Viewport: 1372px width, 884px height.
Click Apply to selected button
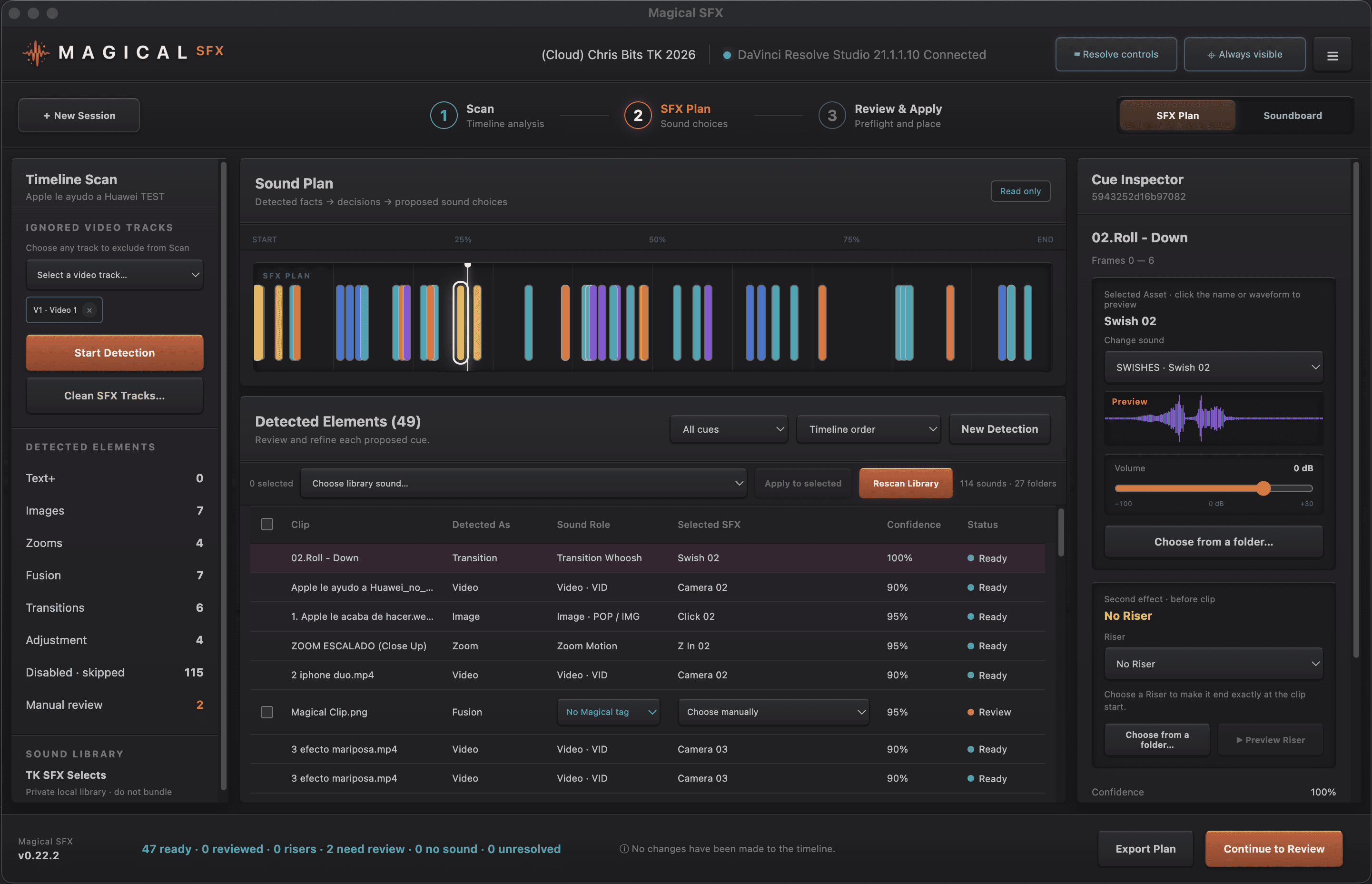click(803, 483)
